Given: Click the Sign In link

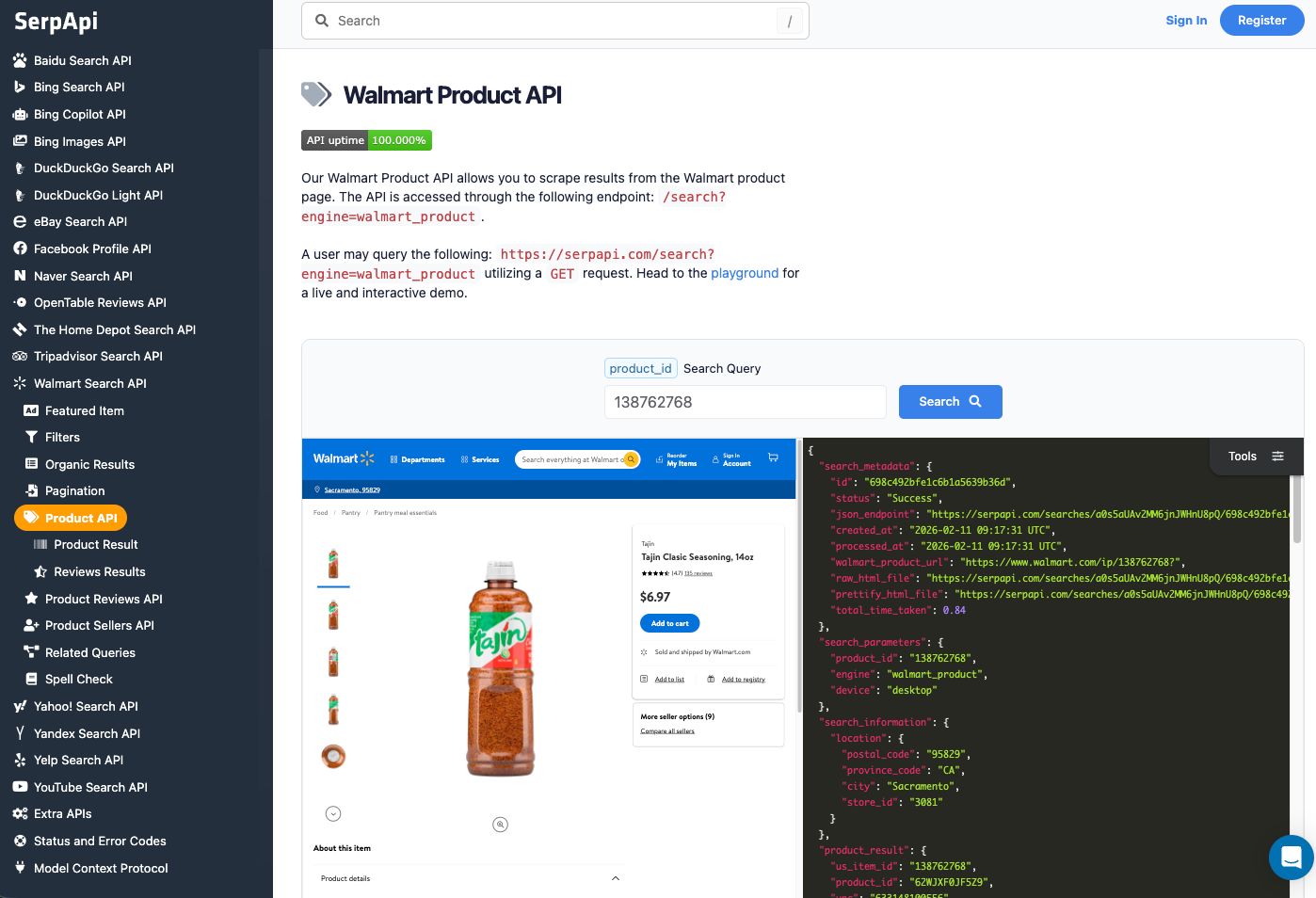Looking at the screenshot, I should click(x=1186, y=21).
